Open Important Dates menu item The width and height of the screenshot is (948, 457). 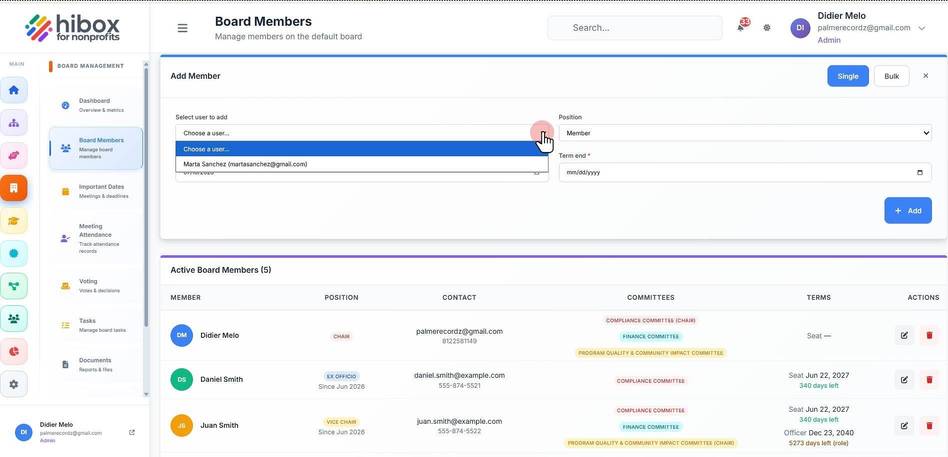tap(96, 191)
